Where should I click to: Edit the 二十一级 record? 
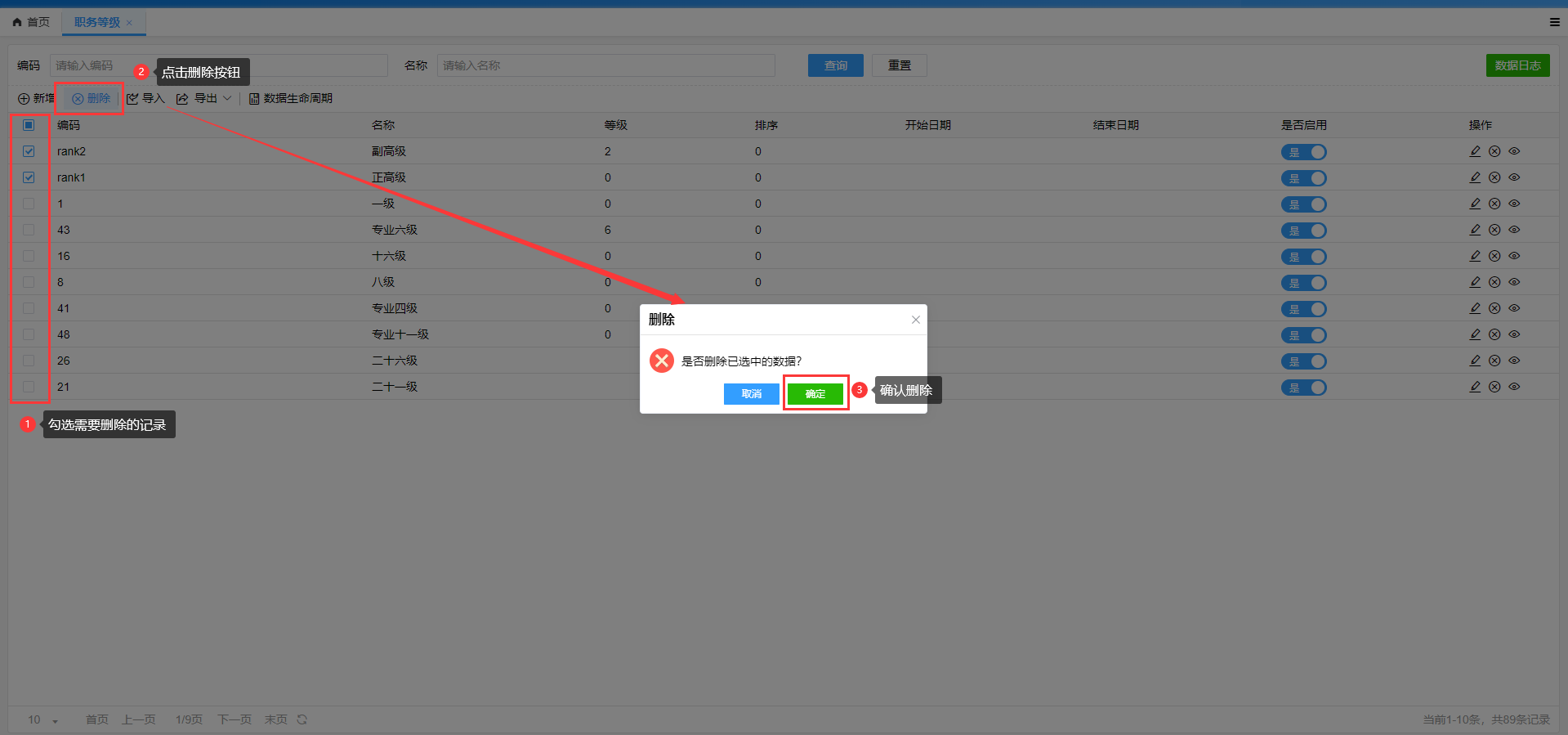pyautogui.click(x=1475, y=387)
